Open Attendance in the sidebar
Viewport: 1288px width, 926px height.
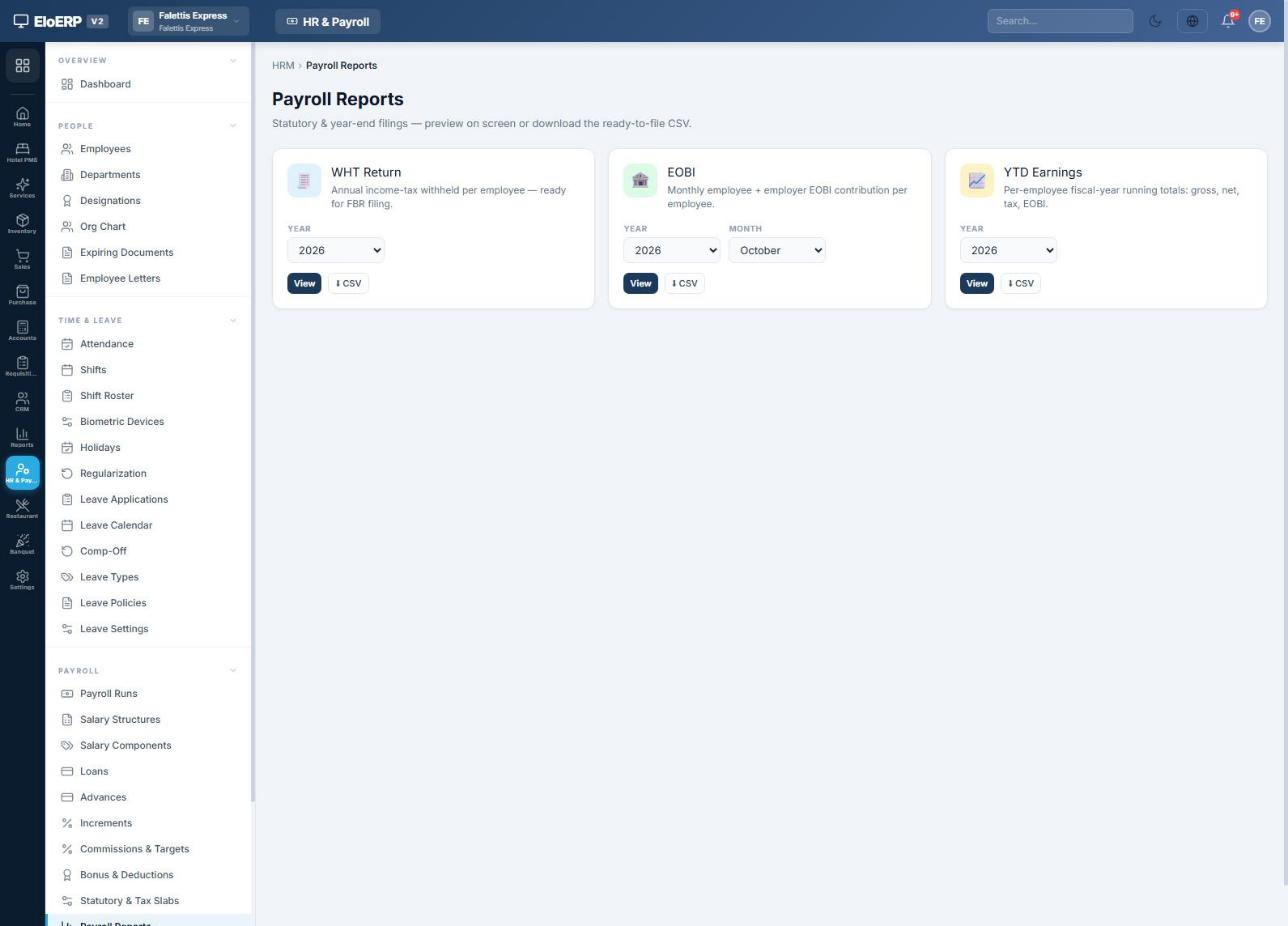tap(147, 344)
